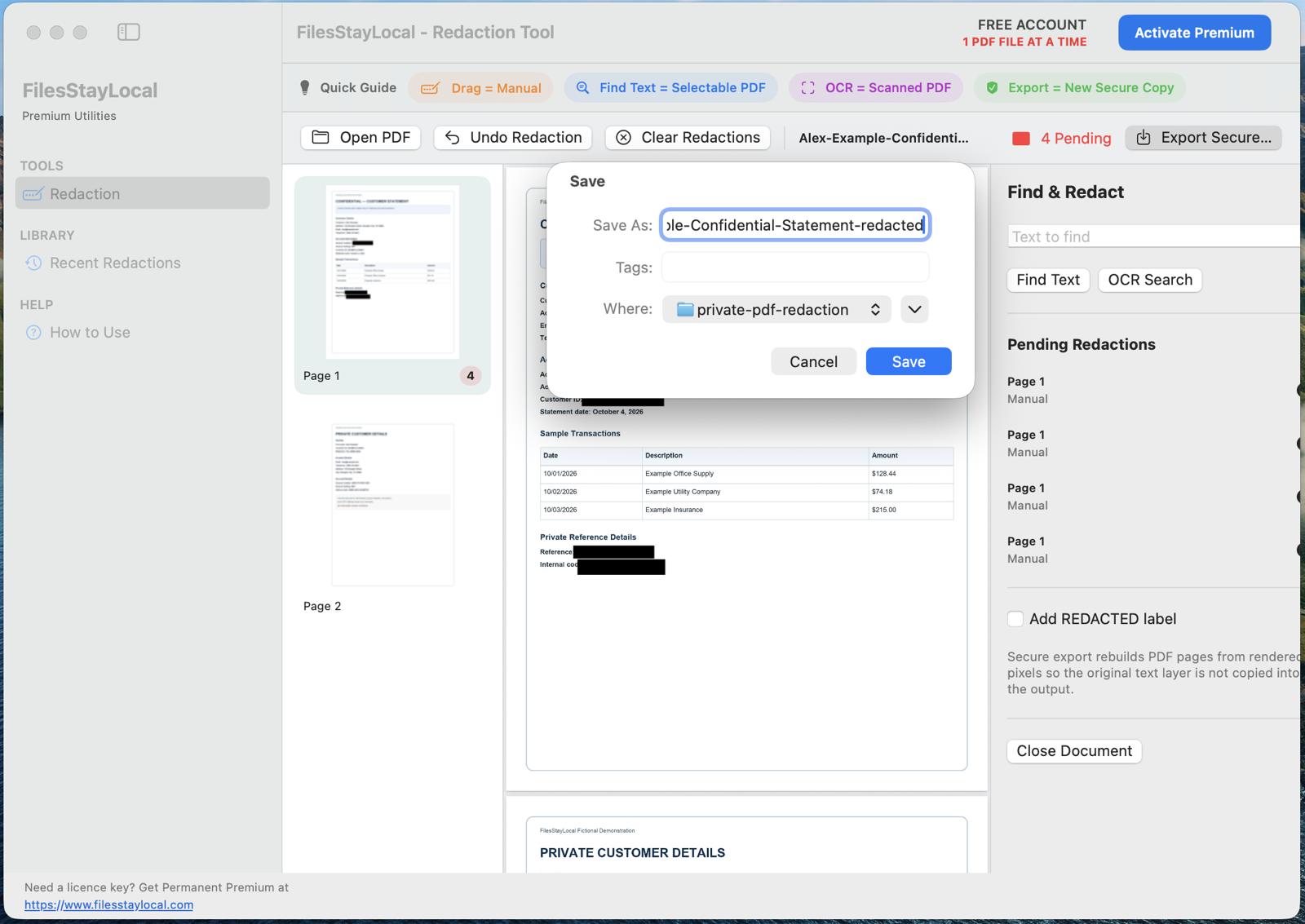Click the Alex-Example-Confidenti... file name

click(883, 138)
